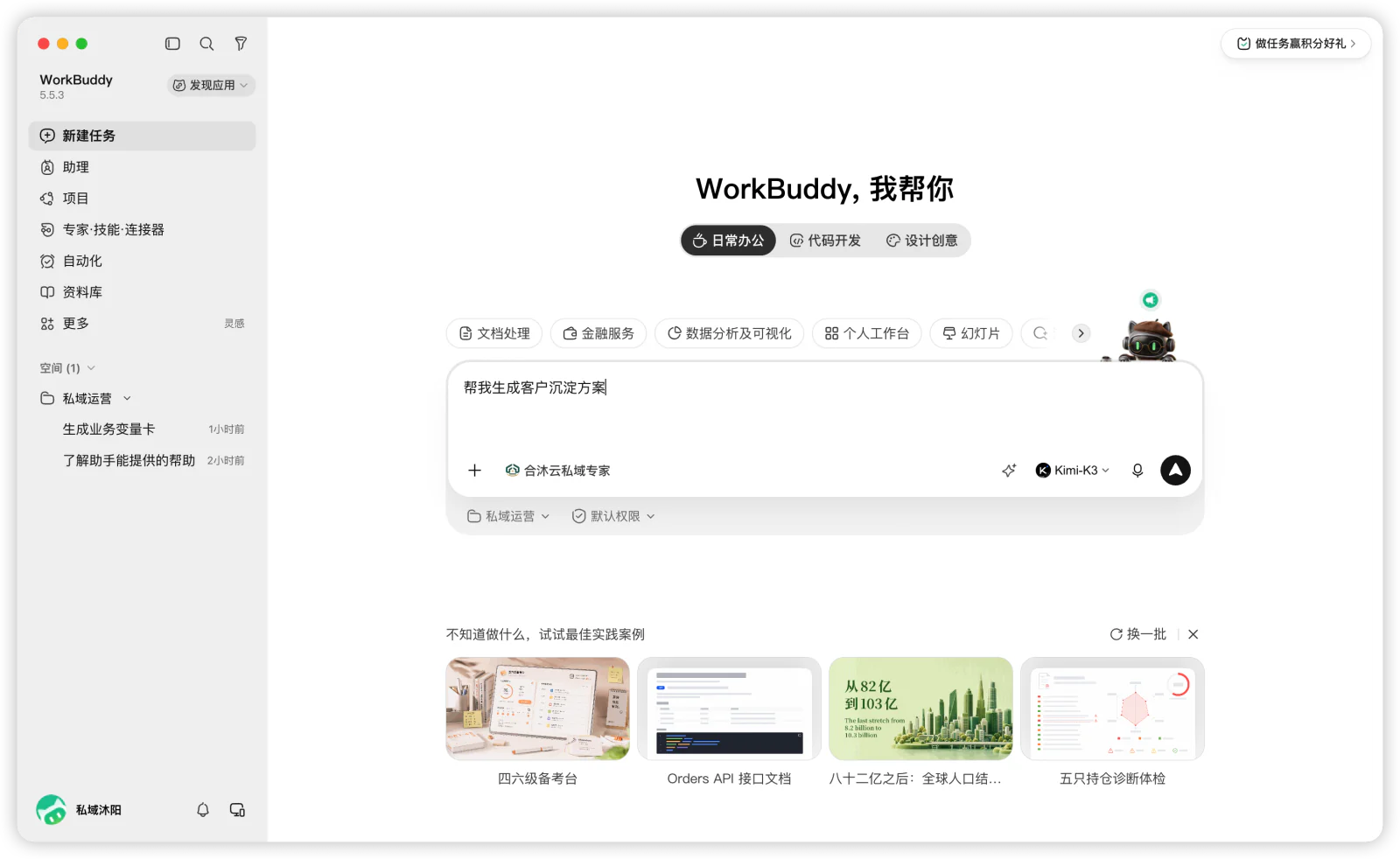
Task: Switch to the 设计创意 tab
Action: click(x=921, y=241)
